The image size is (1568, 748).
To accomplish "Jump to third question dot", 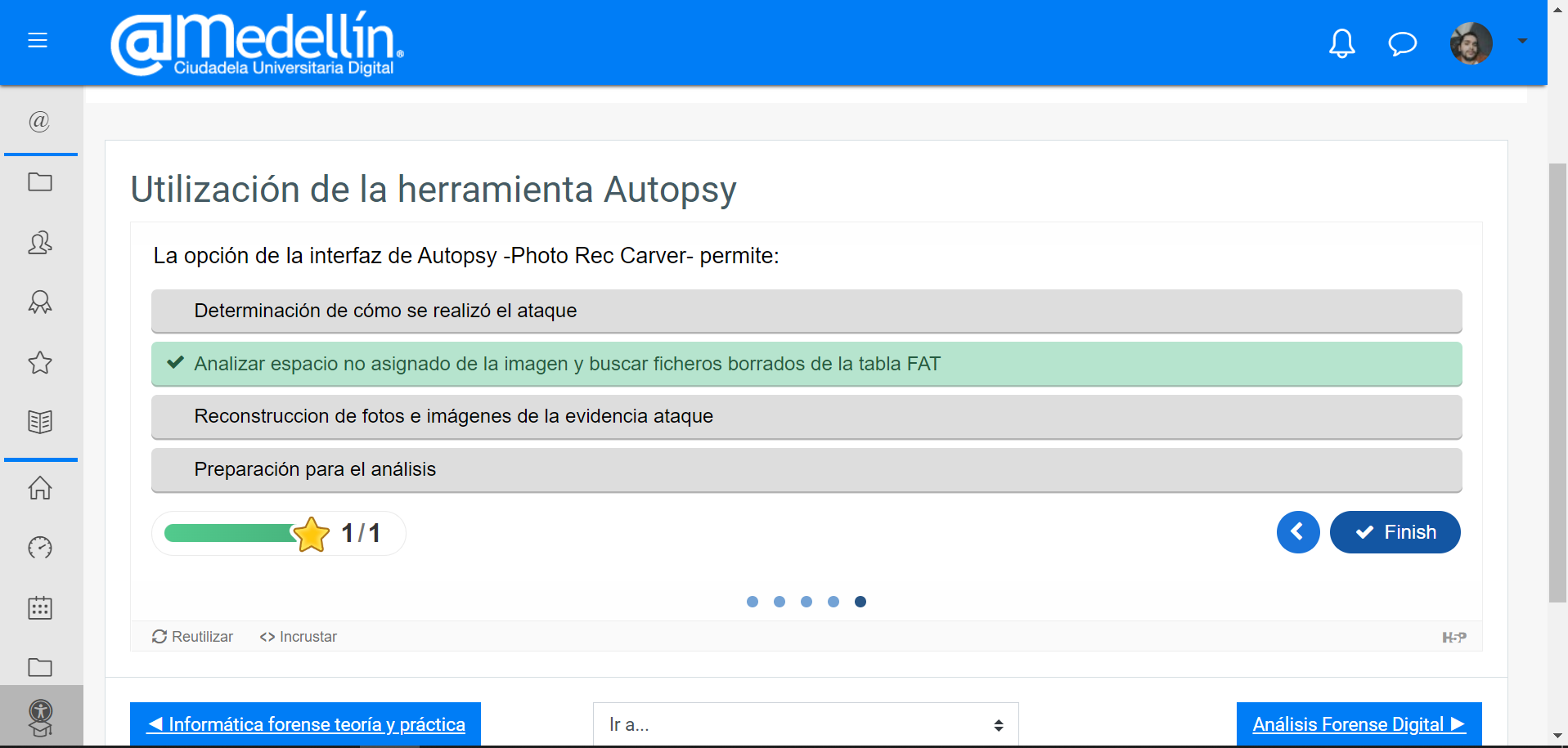I will pyautogui.click(x=806, y=602).
